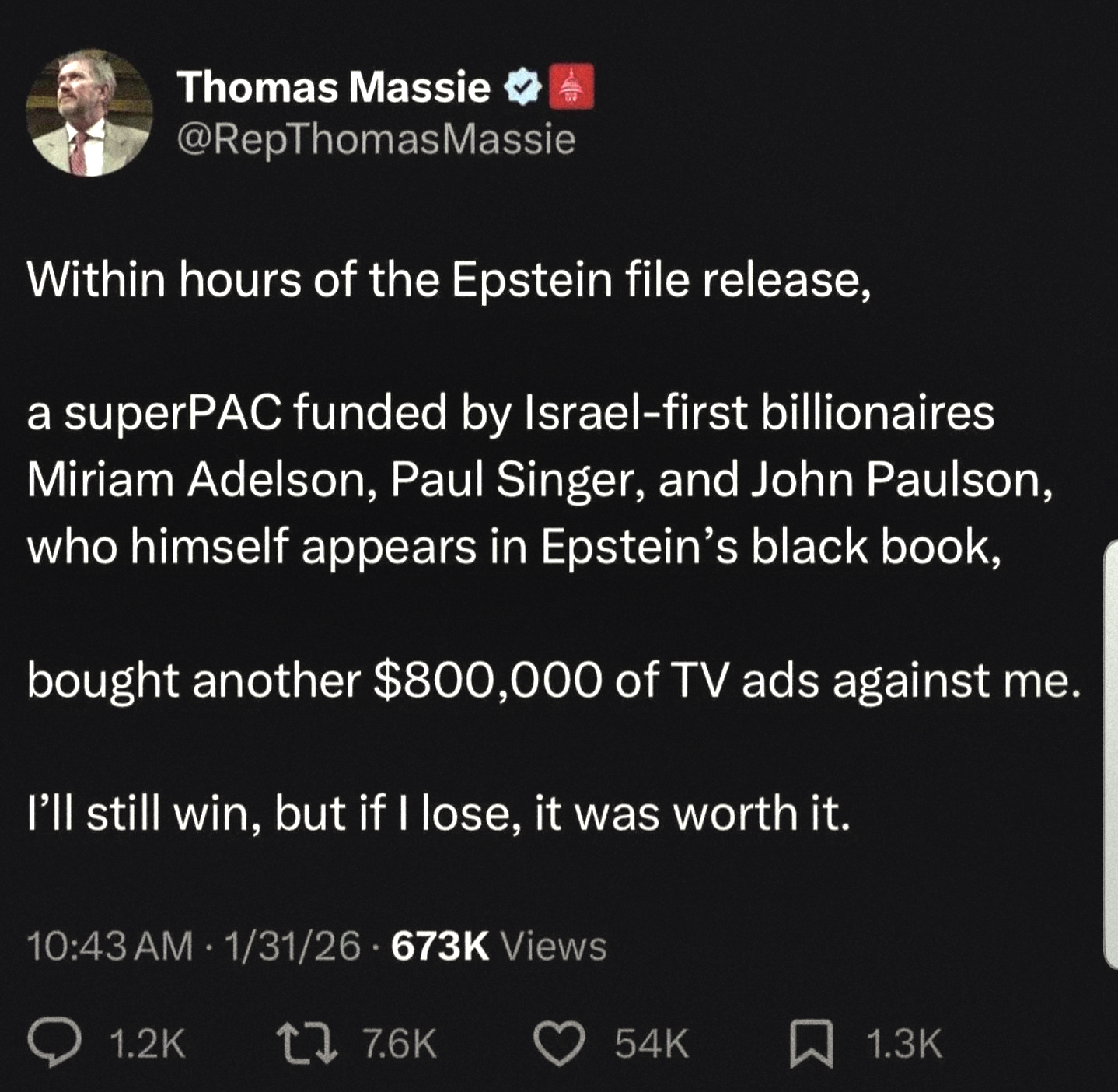
Task: Click the 7.6K reposts count
Action: (x=400, y=1043)
